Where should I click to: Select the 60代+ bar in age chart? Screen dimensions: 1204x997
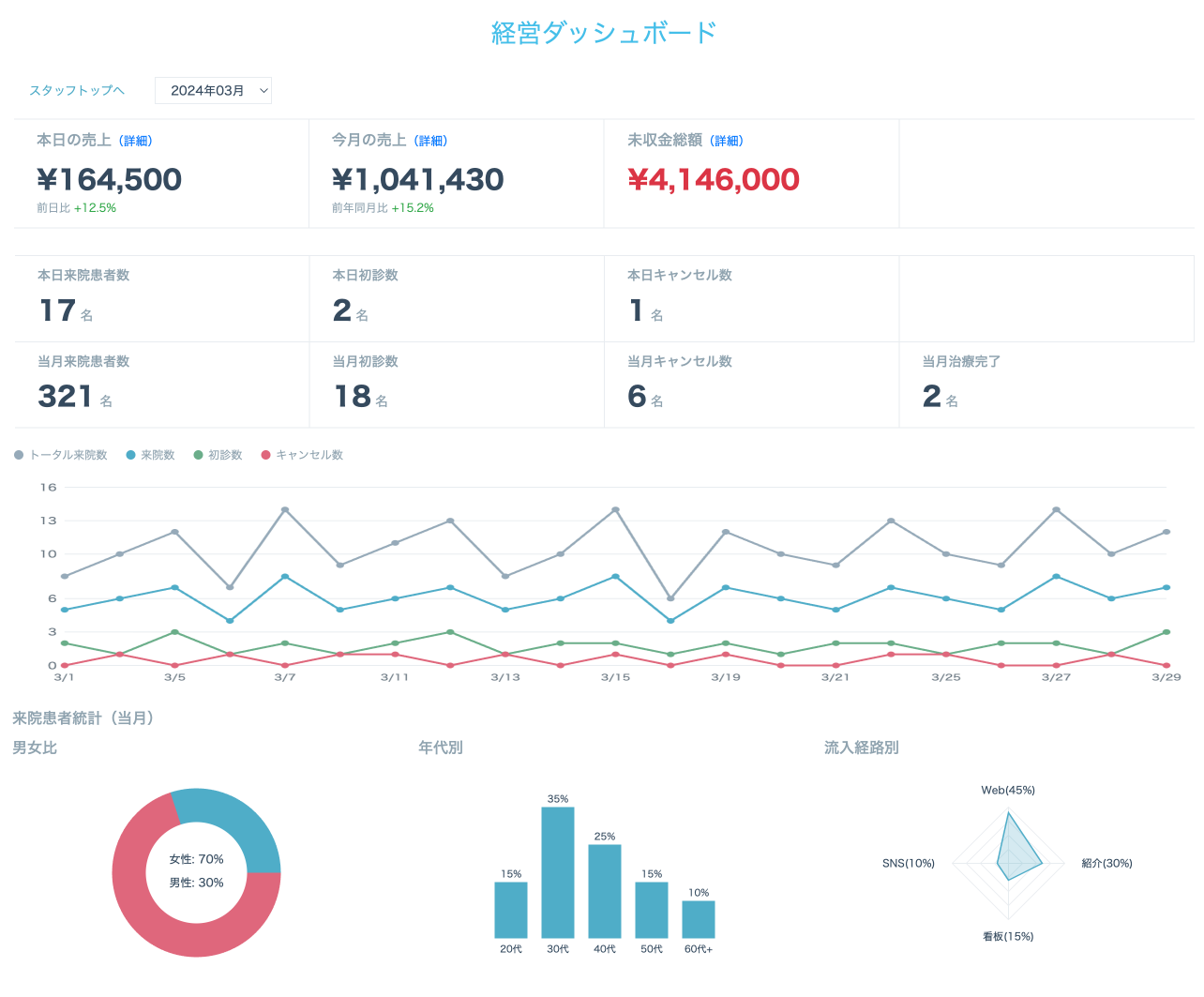(x=699, y=919)
